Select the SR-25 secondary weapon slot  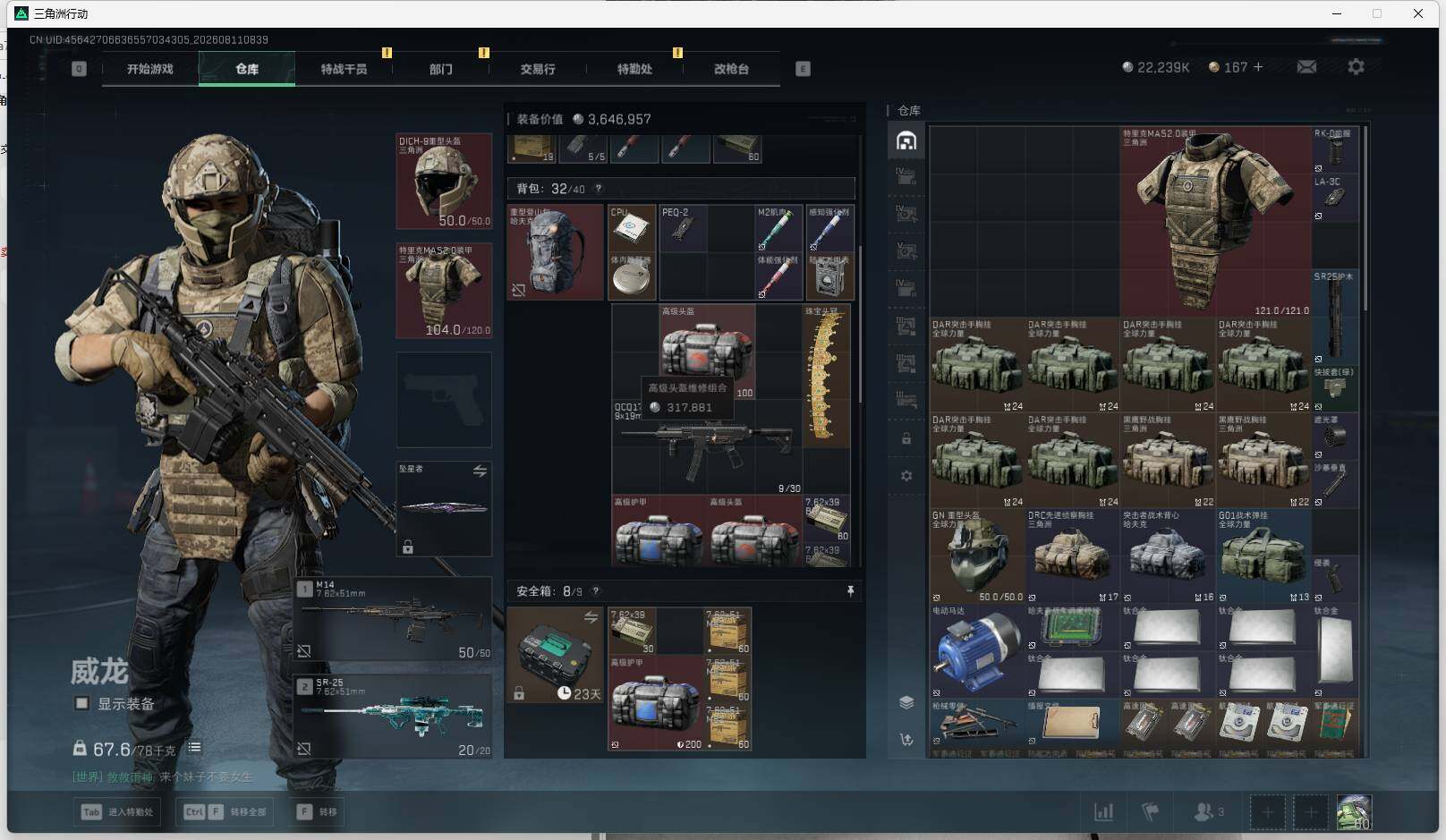pos(394,716)
